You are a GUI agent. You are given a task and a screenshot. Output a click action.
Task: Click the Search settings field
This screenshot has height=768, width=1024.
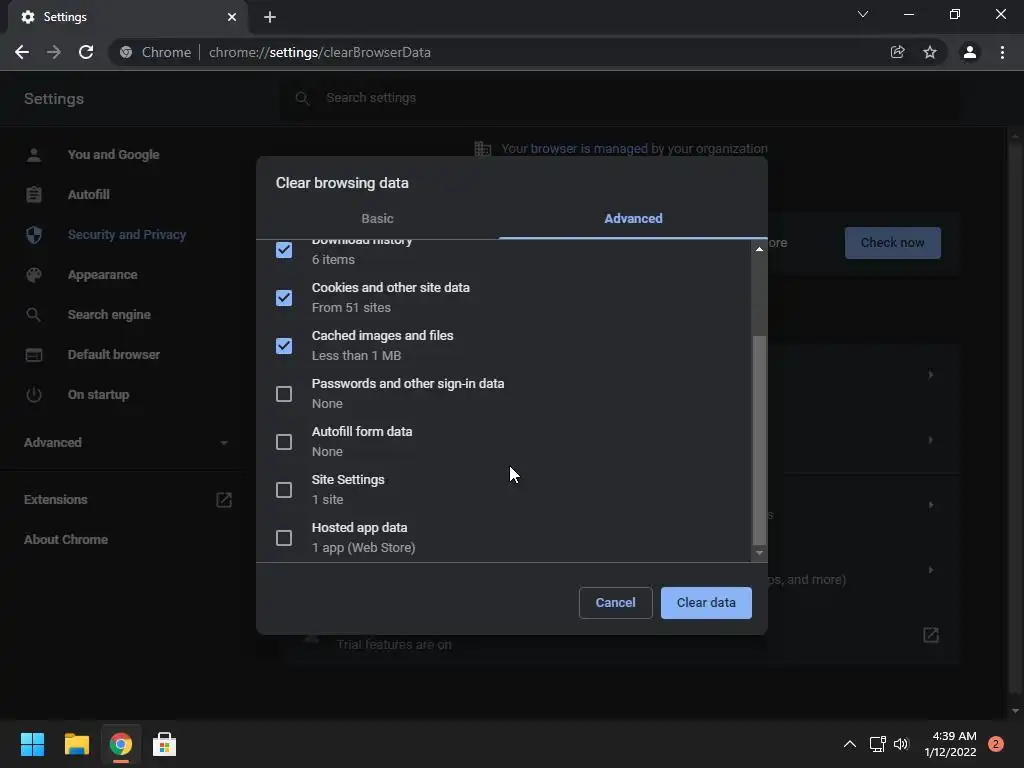620,98
